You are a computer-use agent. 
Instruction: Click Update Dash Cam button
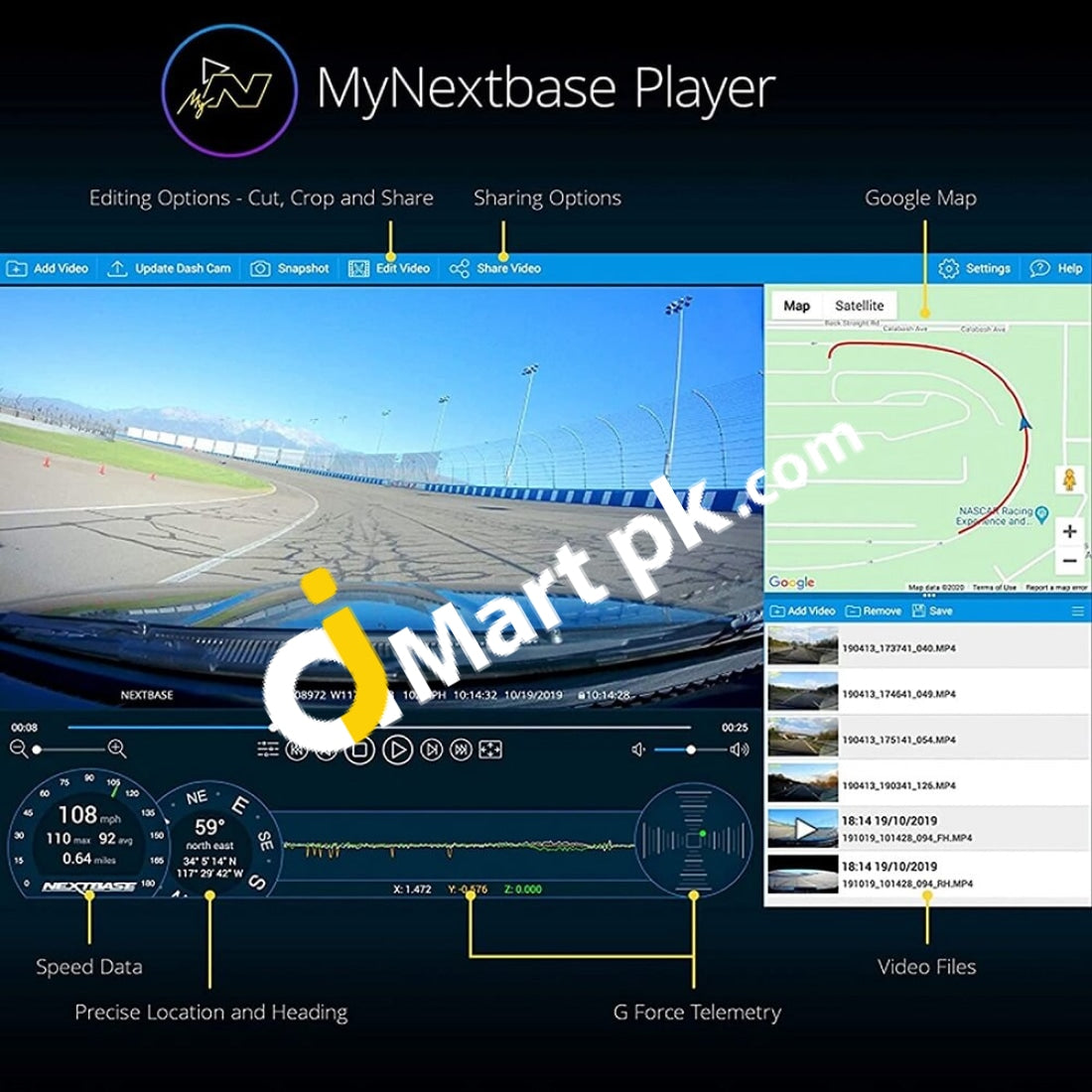click(x=169, y=268)
